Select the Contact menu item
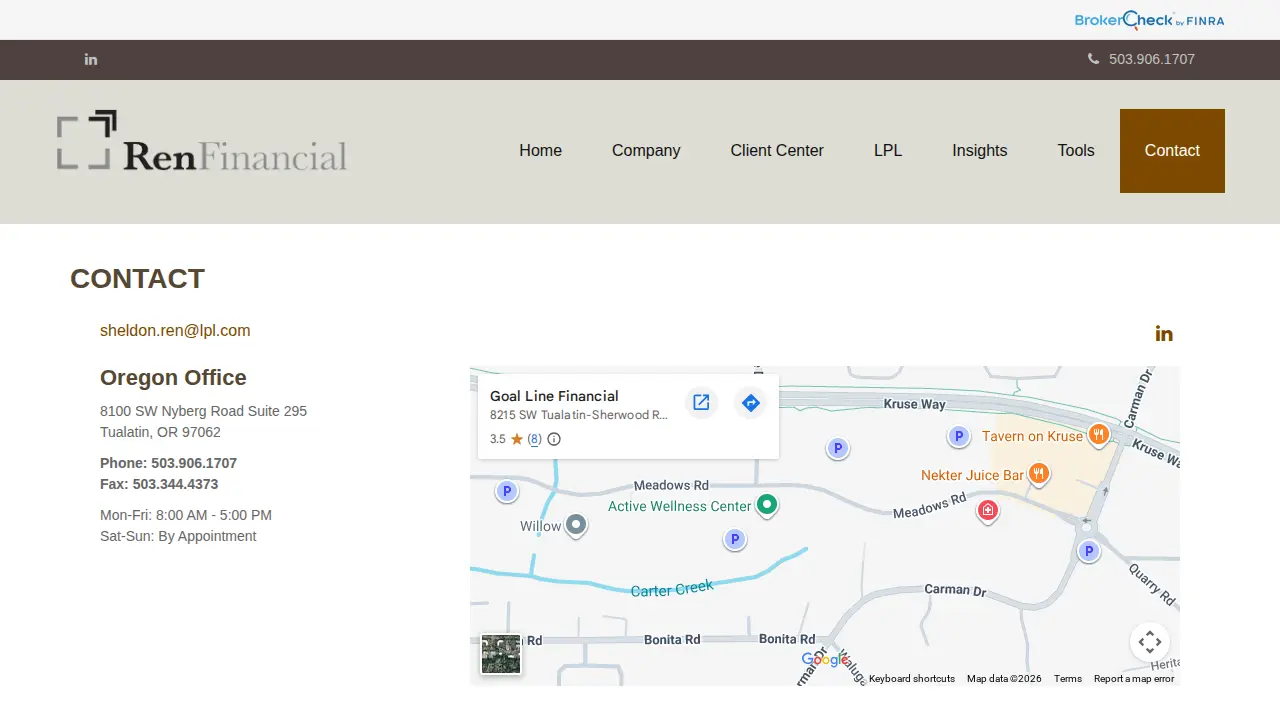This screenshot has width=1280, height=720. point(1172,151)
